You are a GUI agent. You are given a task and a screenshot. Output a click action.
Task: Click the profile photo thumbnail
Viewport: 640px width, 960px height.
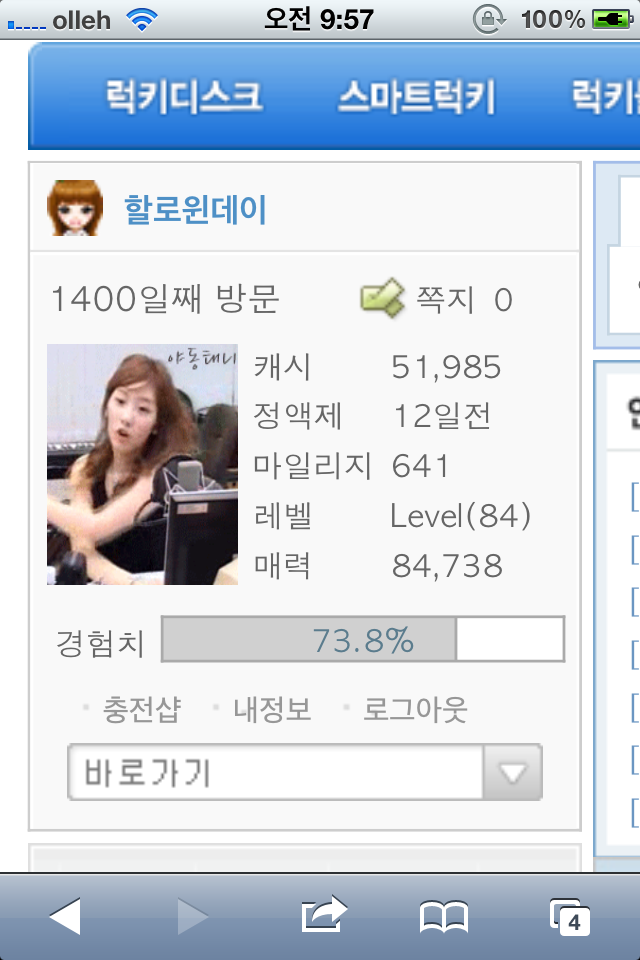(x=142, y=464)
